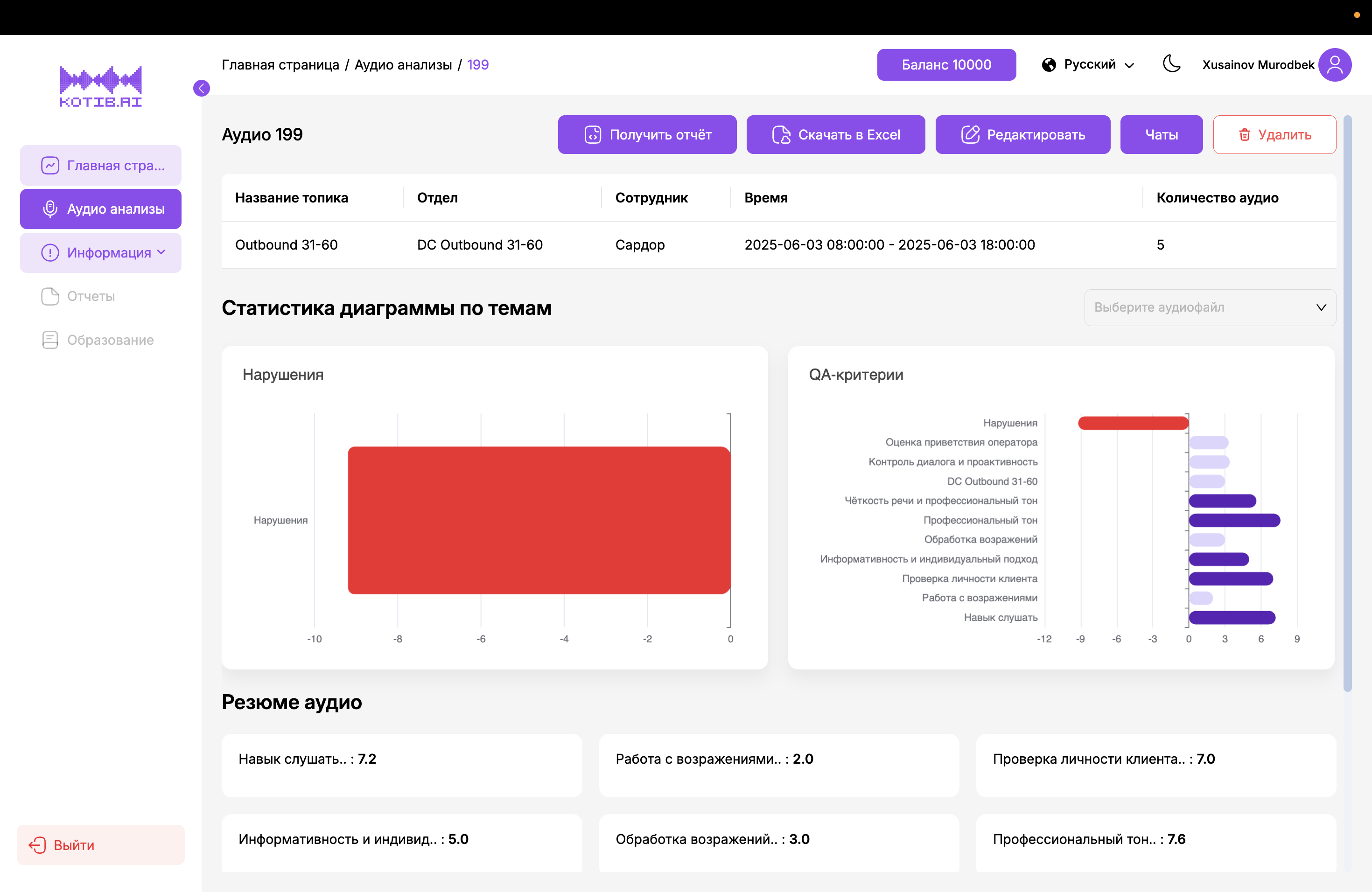Click the report code icon
The width and height of the screenshot is (1372, 892).
pyautogui.click(x=593, y=134)
